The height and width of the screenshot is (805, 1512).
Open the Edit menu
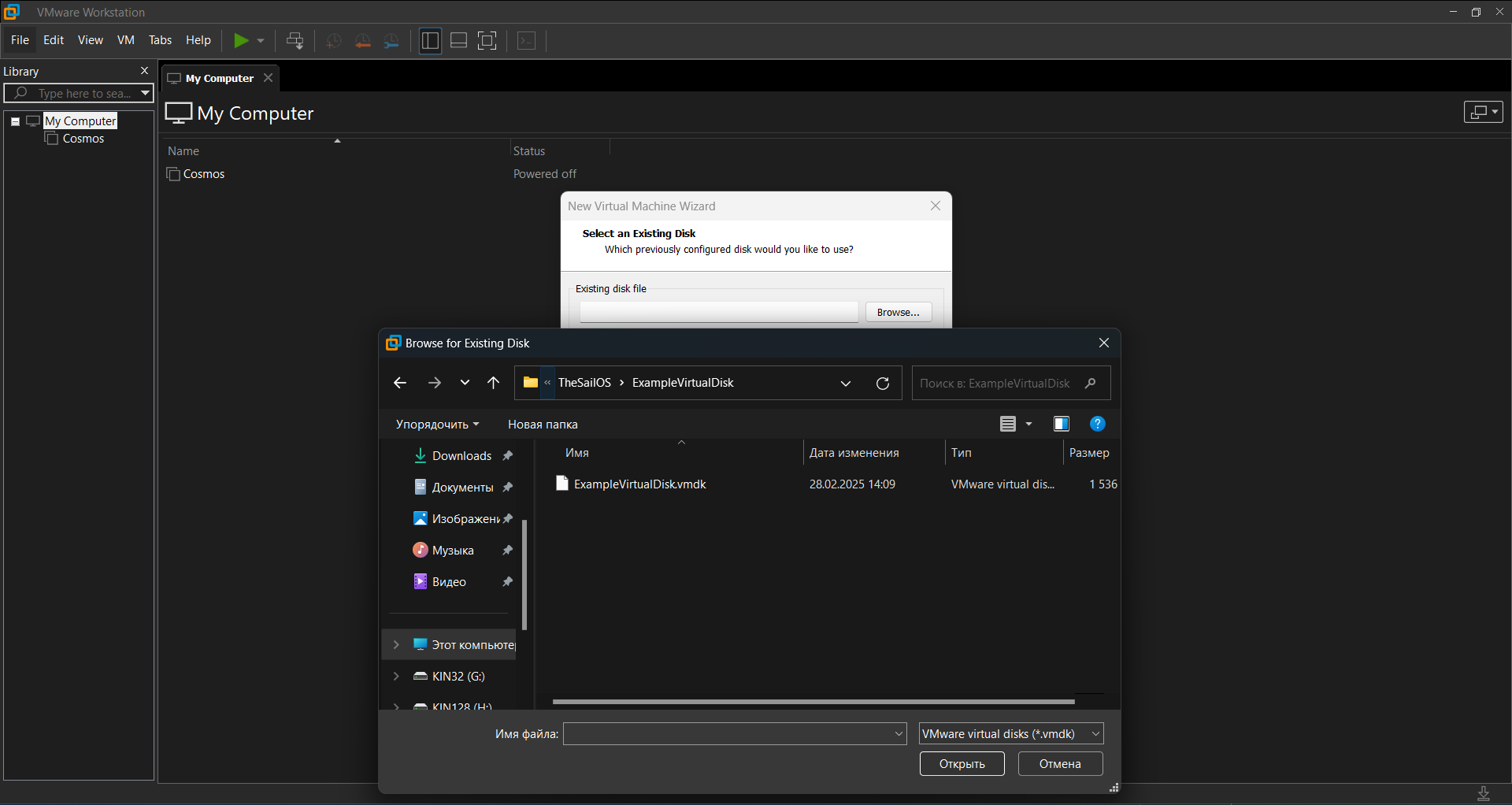(54, 40)
